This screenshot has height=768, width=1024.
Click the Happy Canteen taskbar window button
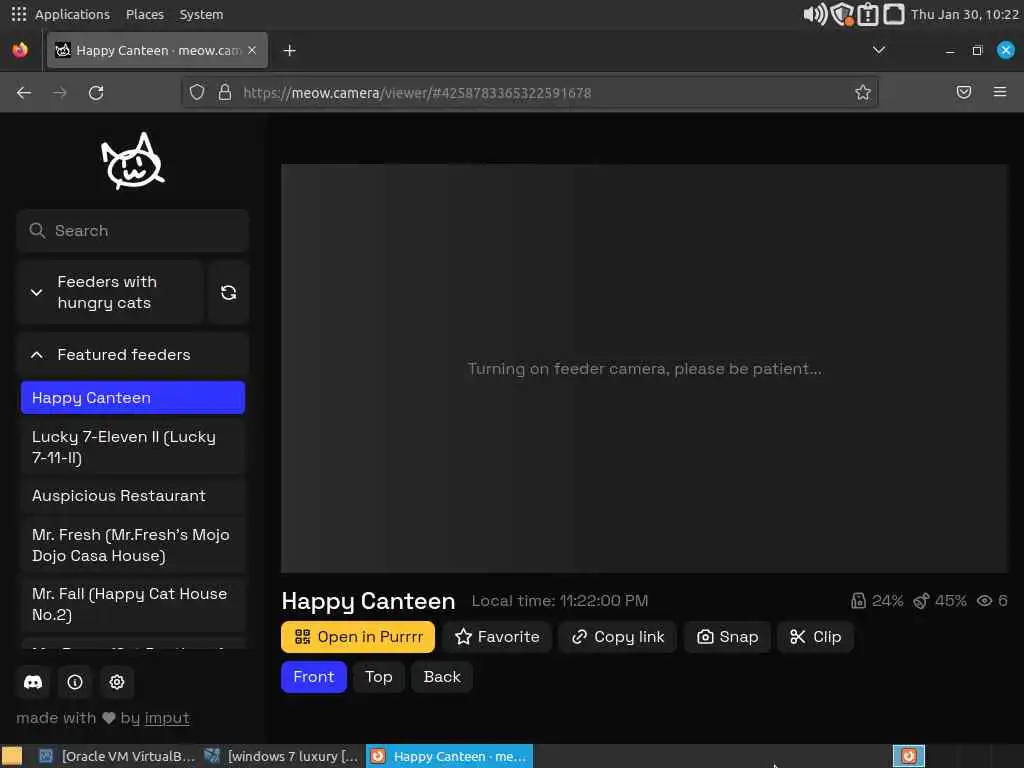(449, 756)
